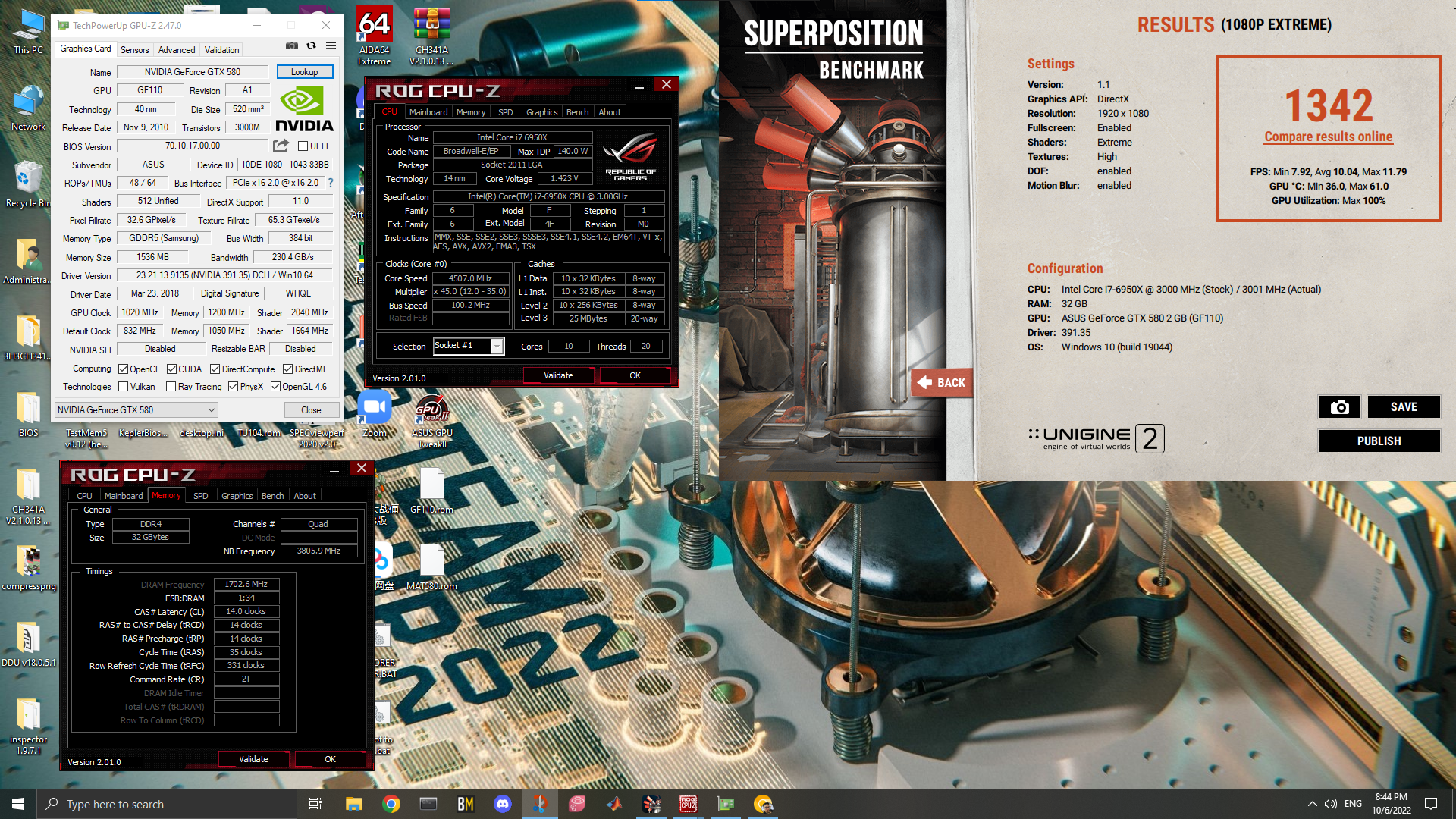Click the GPU-Z refresh icon
The height and width of the screenshot is (819, 1456).
pos(311,46)
